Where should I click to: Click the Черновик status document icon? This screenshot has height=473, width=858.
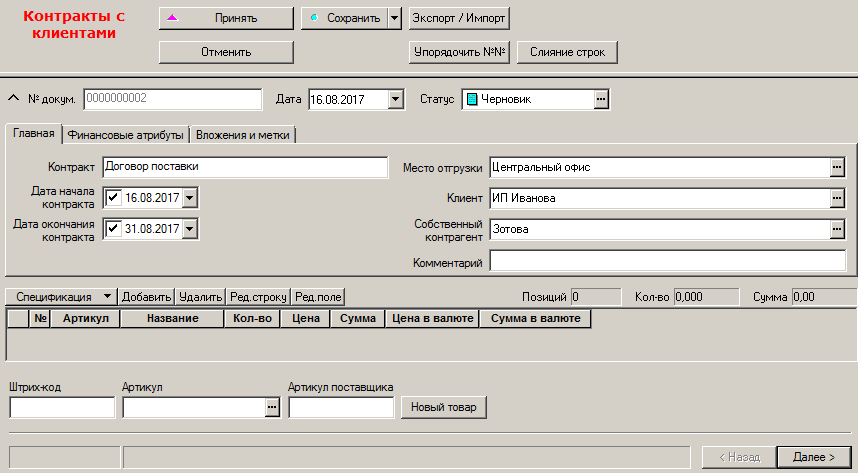point(472,100)
